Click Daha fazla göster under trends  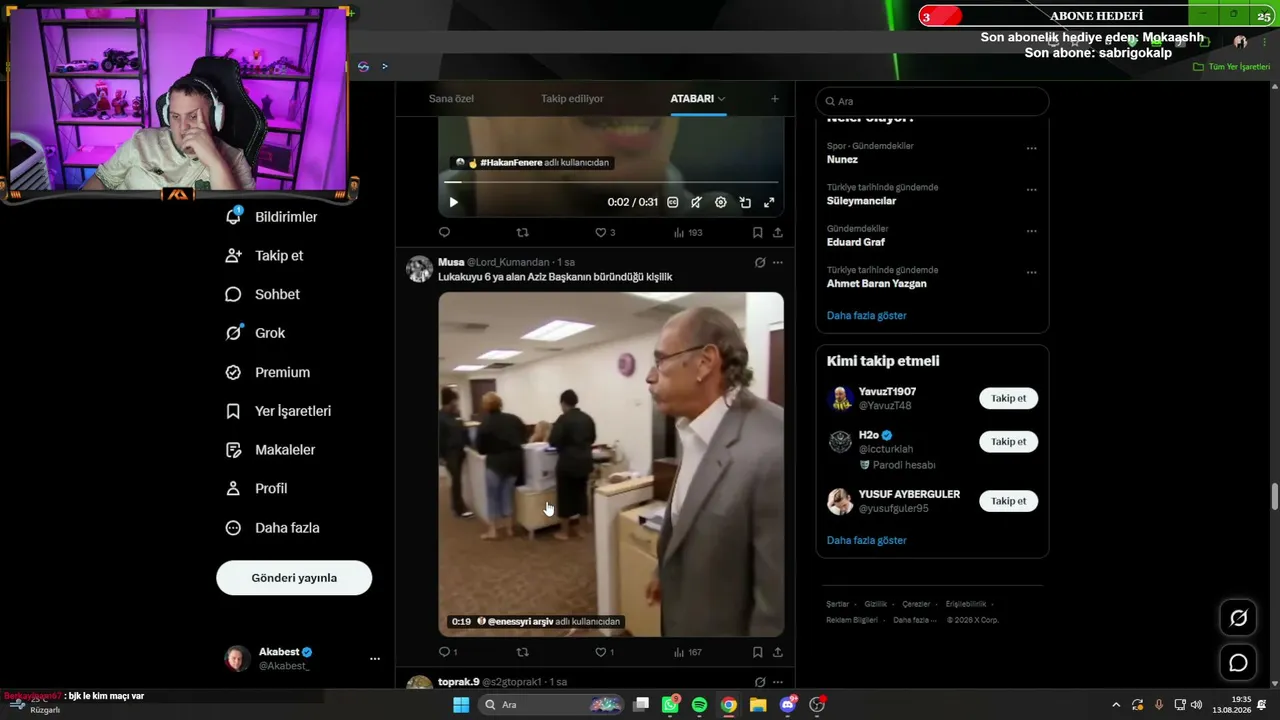[x=866, y=315]
